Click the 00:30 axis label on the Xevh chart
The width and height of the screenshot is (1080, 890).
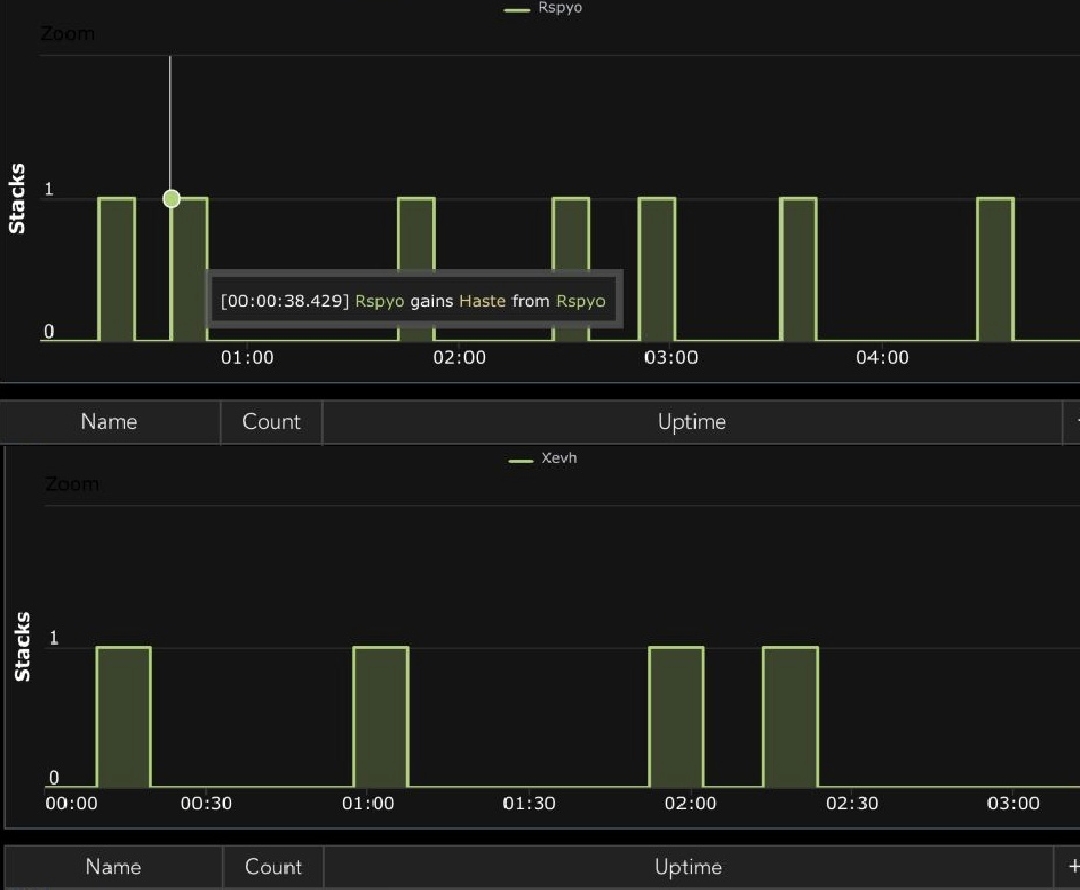pos(206,803)
